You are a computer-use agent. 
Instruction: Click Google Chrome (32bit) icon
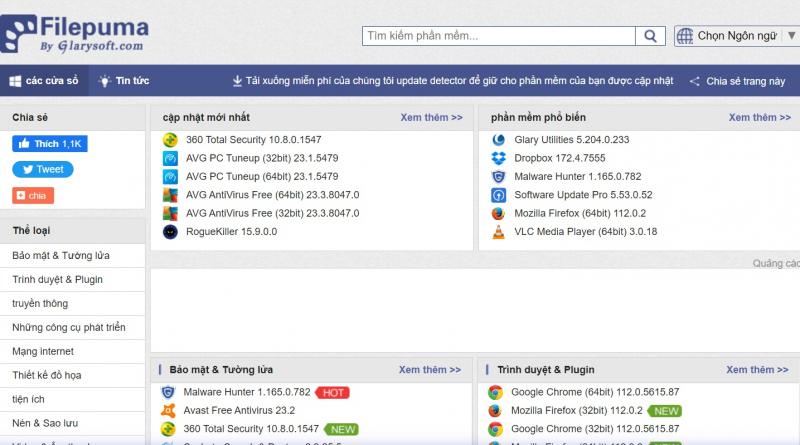[495, 429]
